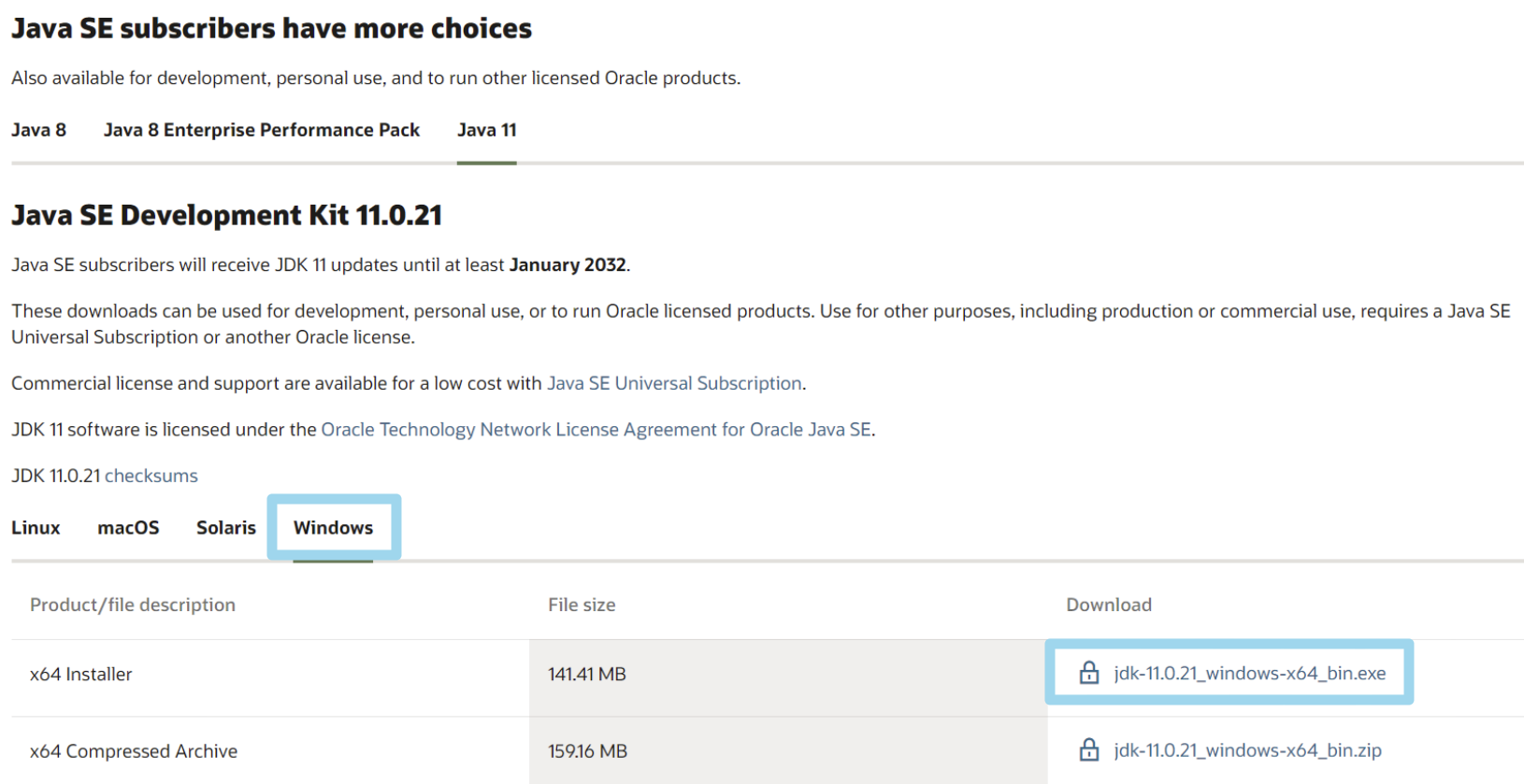Click the lock icon beside the .zip download

pos(1089,750)
